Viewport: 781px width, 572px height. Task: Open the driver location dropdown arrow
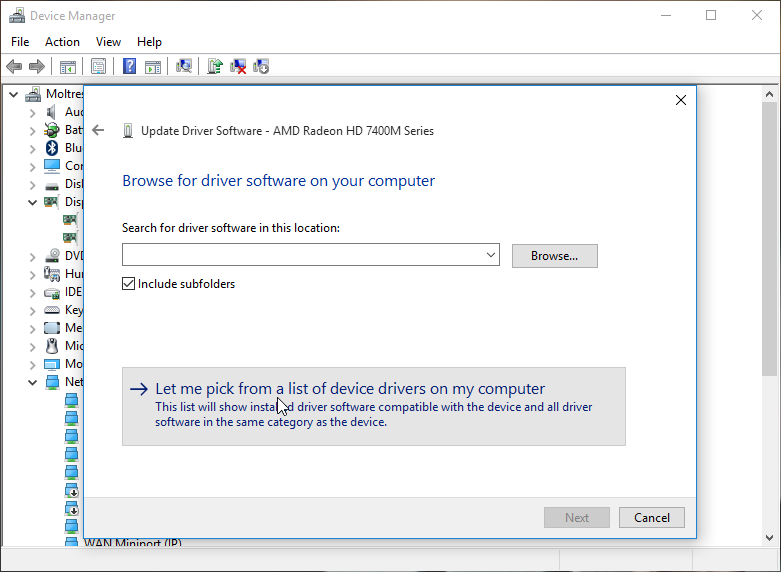(x=491, y=255)
